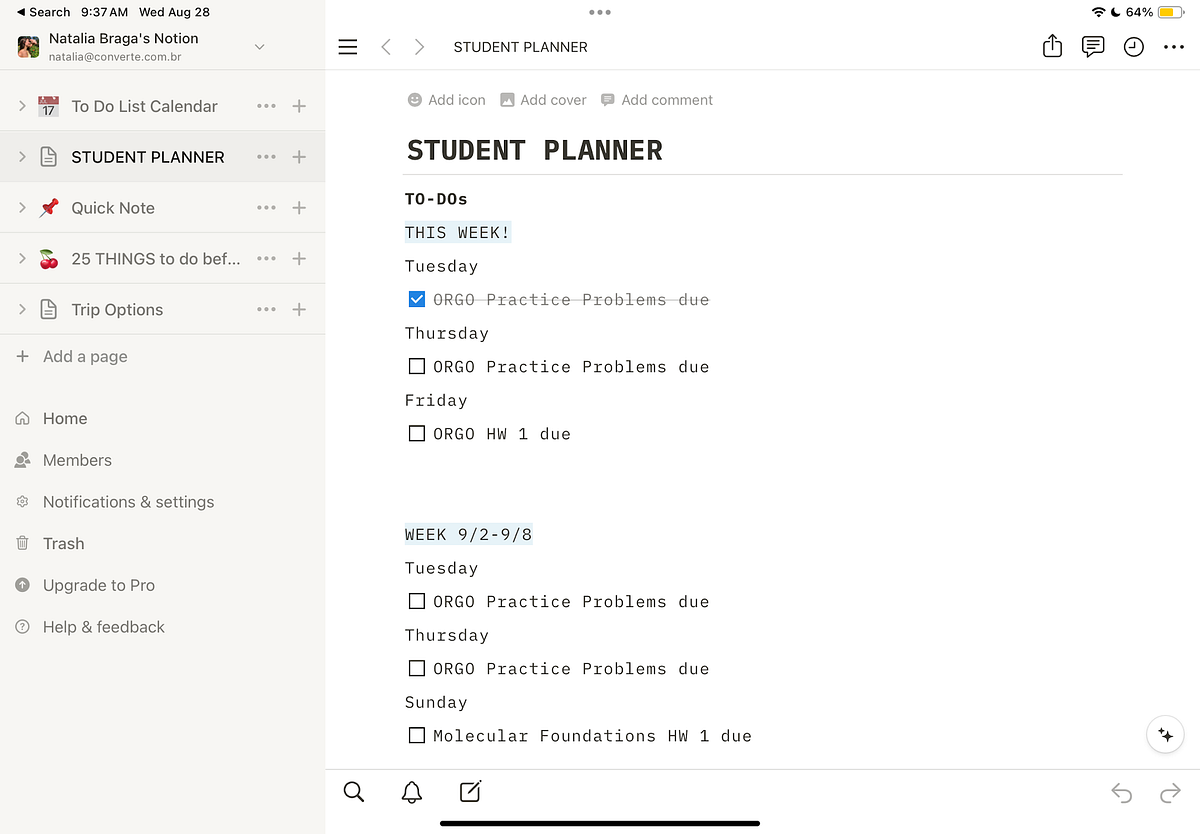The image size is (1200, 834).
Task: Open page history clock icon
Action: coord(1133,47)
